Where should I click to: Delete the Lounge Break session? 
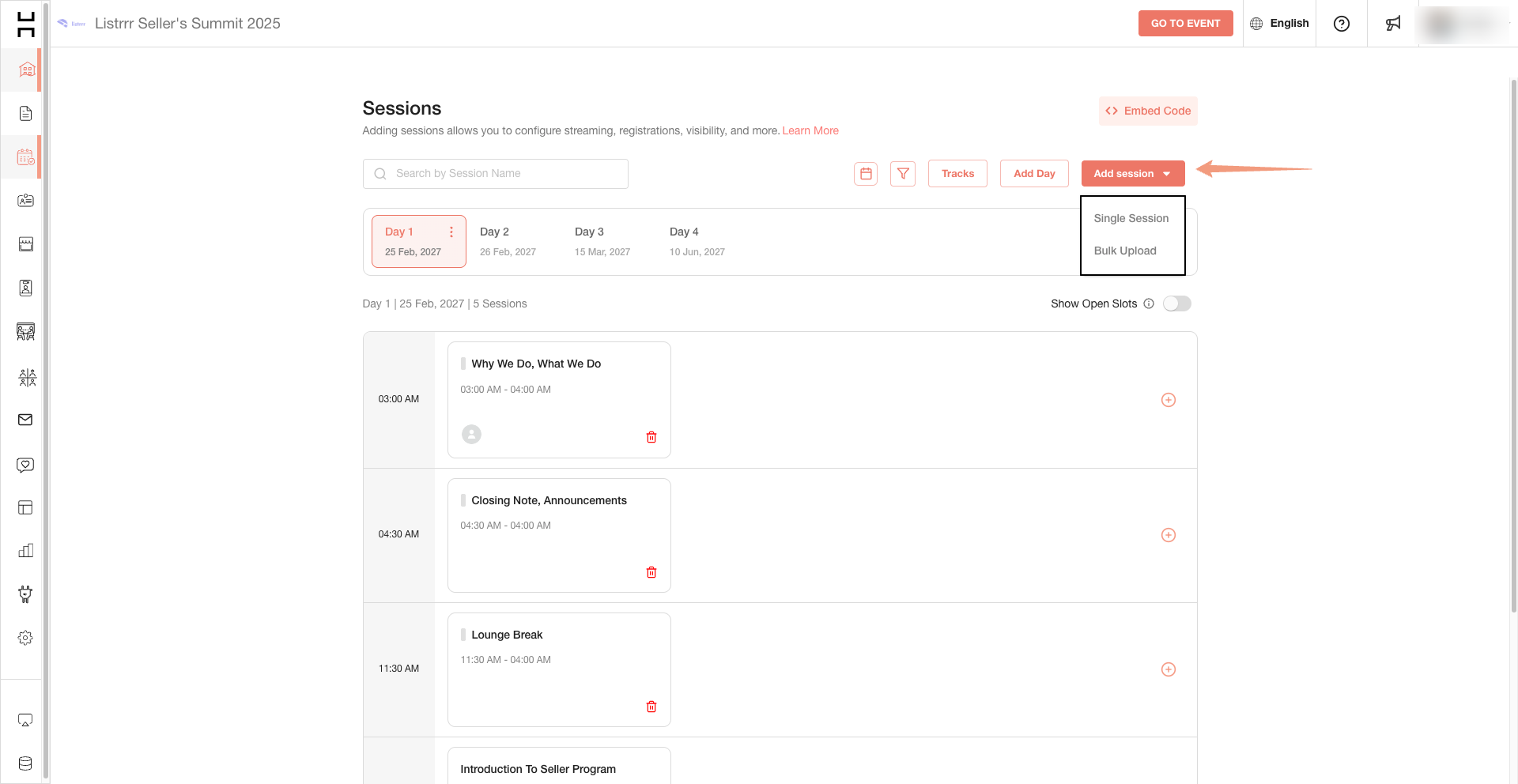[651, 707]
